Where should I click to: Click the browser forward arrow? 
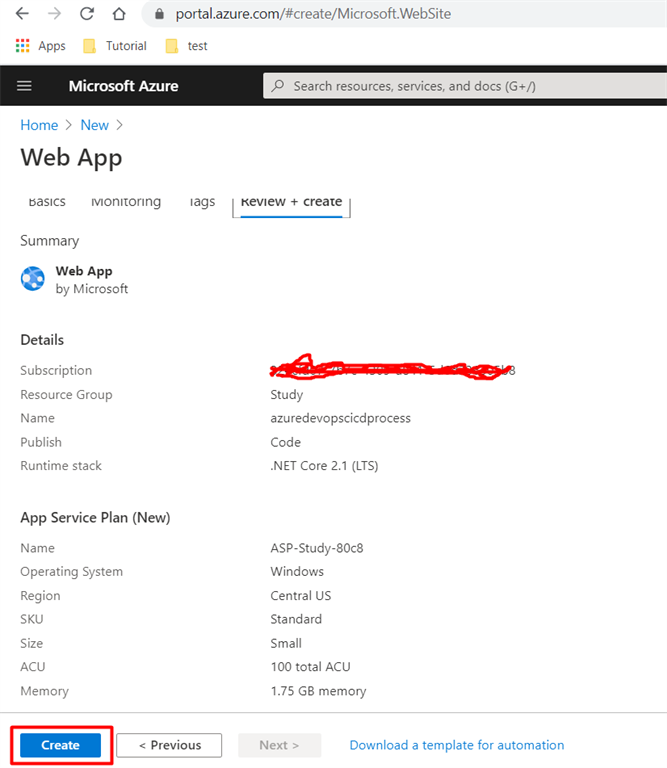pyautogui.click(x=54, y=14)
